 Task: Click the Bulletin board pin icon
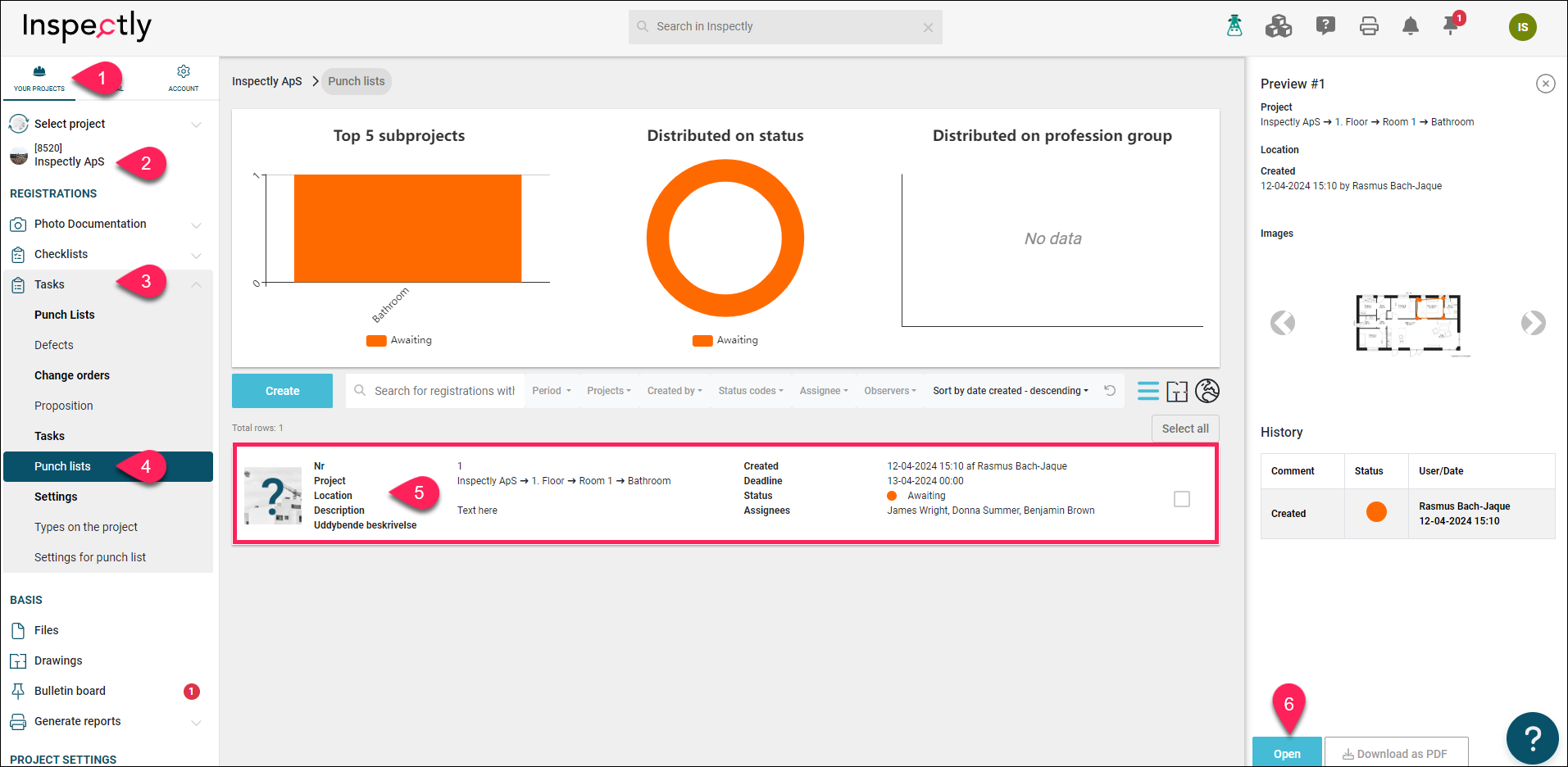(x=18, y=692)
